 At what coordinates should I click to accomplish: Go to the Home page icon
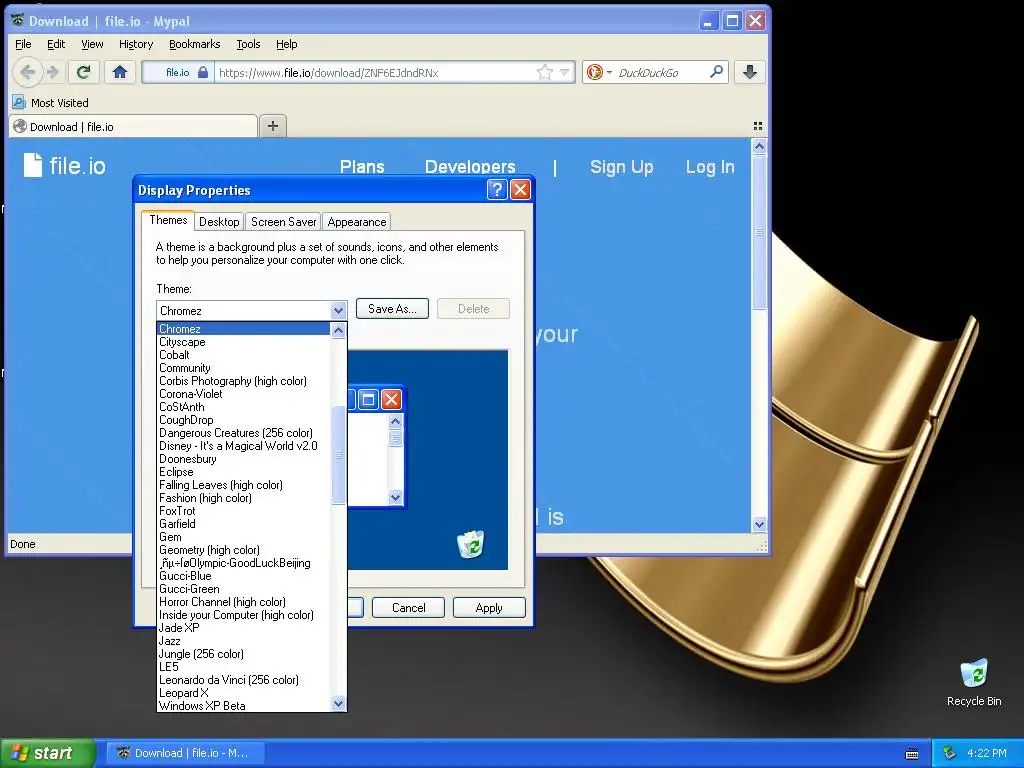[x=120, y=72]
